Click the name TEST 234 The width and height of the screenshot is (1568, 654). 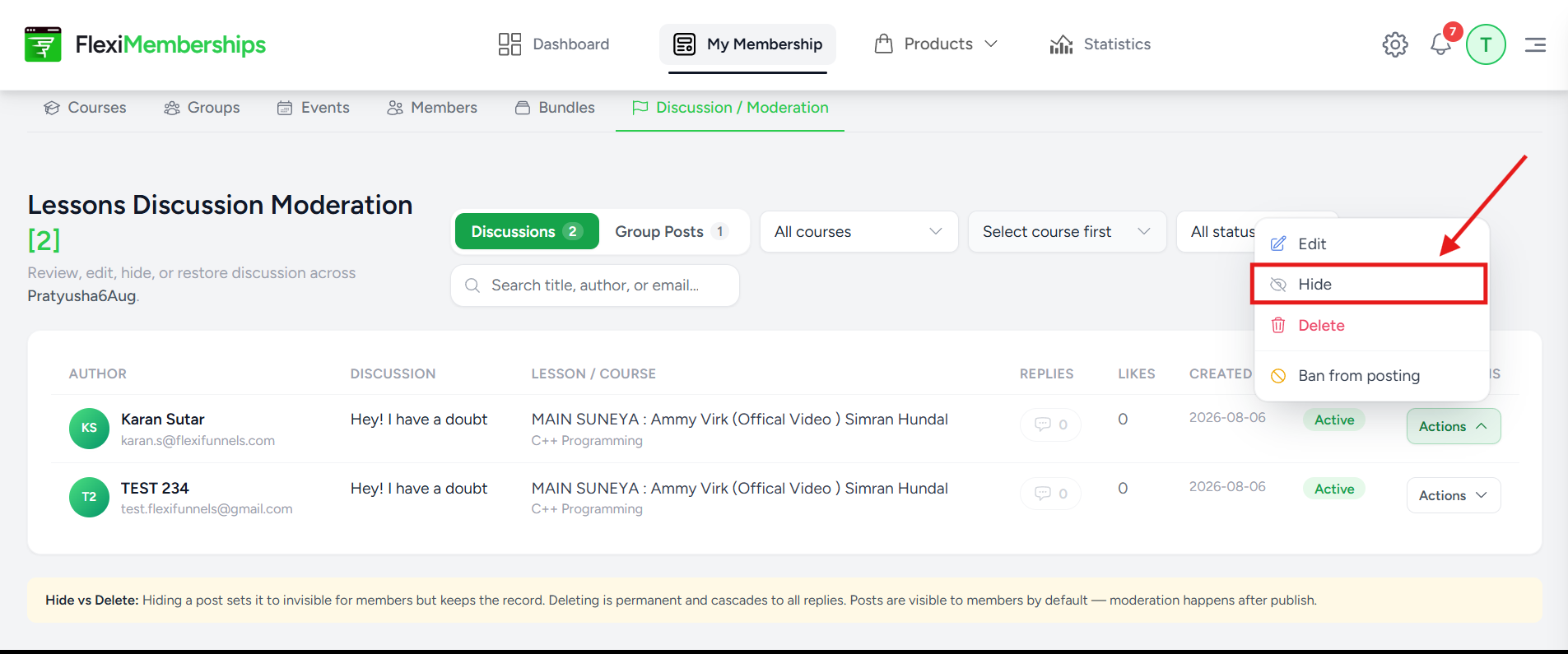click(x=155, y=489)
